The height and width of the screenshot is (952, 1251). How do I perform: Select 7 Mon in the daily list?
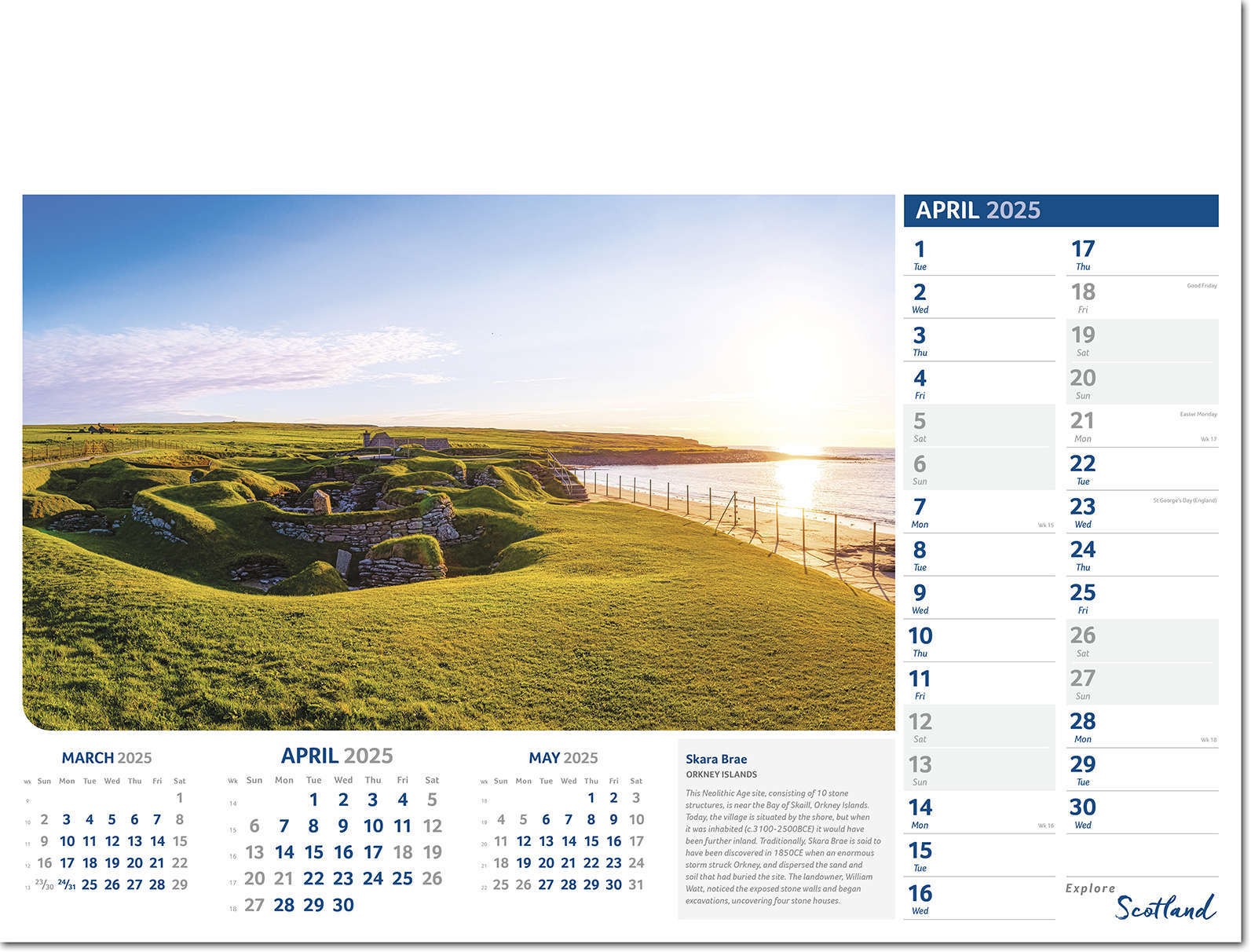979,512
